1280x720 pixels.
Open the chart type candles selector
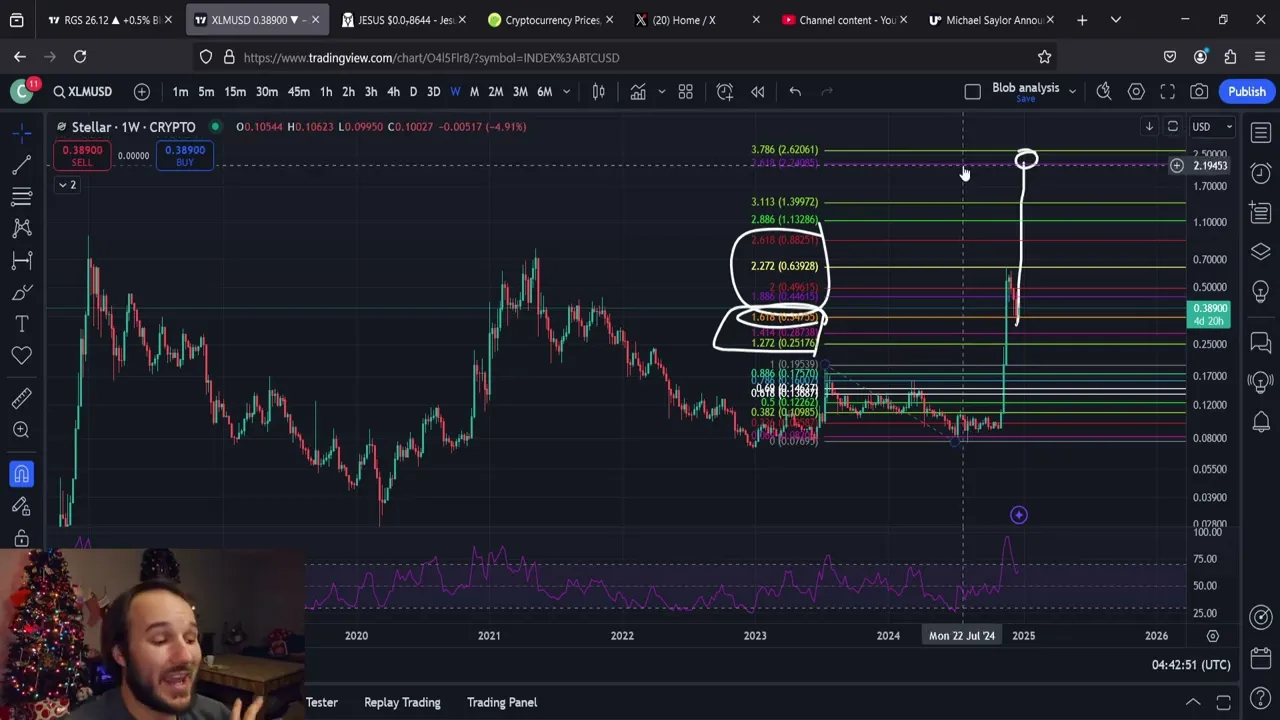(598, 92)
